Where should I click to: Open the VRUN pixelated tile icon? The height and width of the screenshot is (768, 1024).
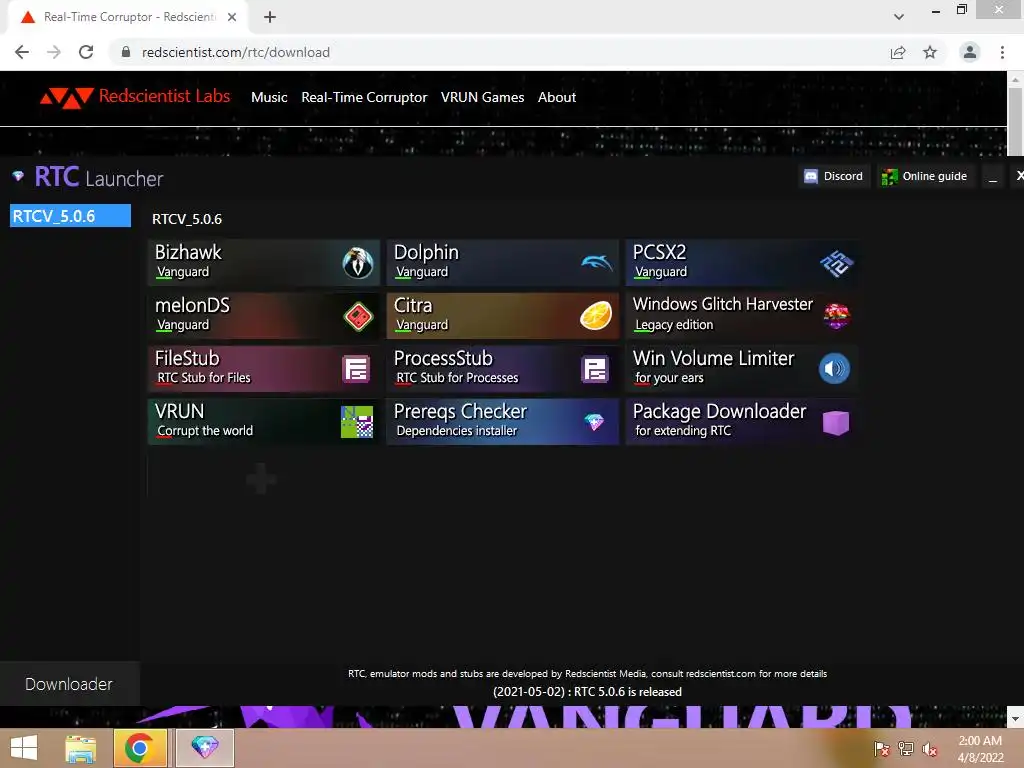click(x=357, y=422)
